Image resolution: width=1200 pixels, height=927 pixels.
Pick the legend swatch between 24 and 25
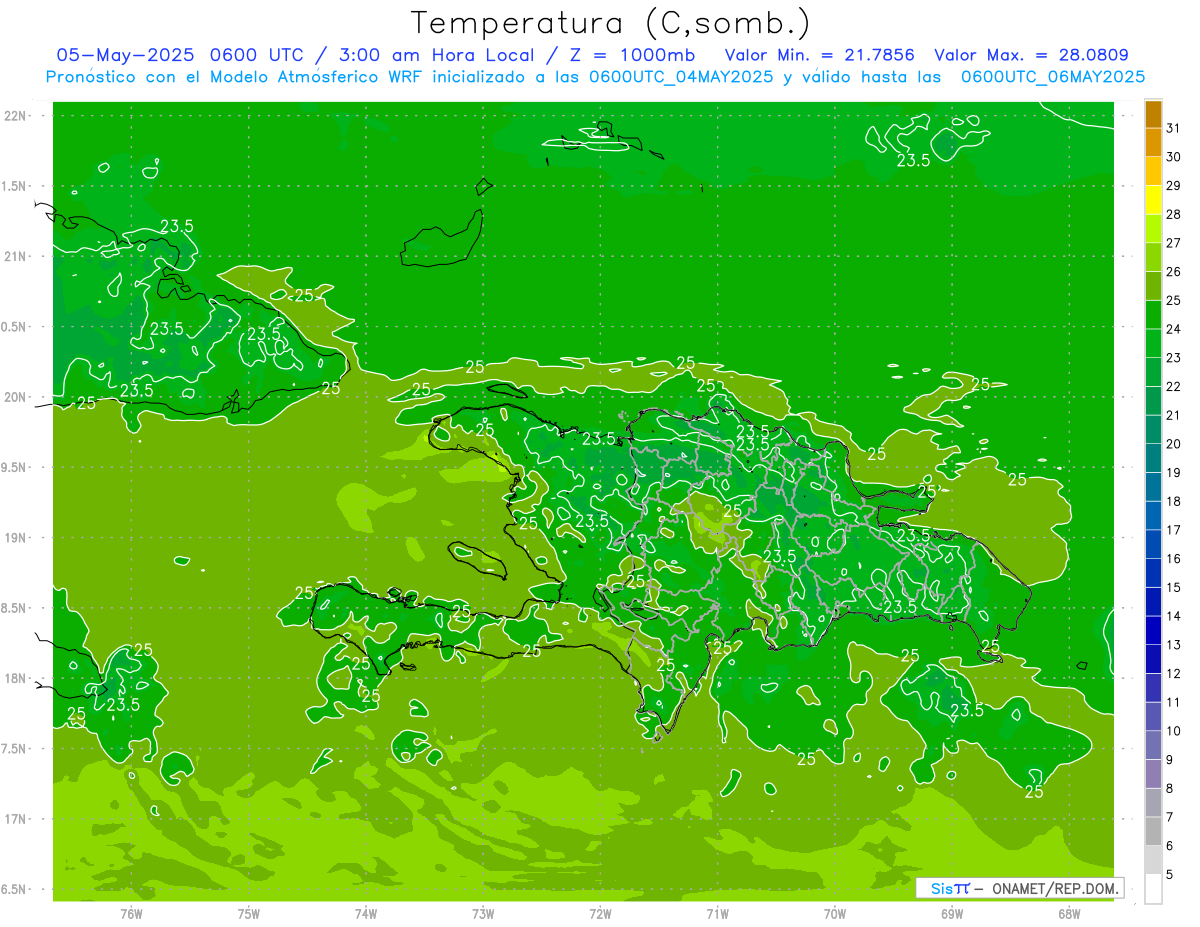click(x=1153, y=315)
